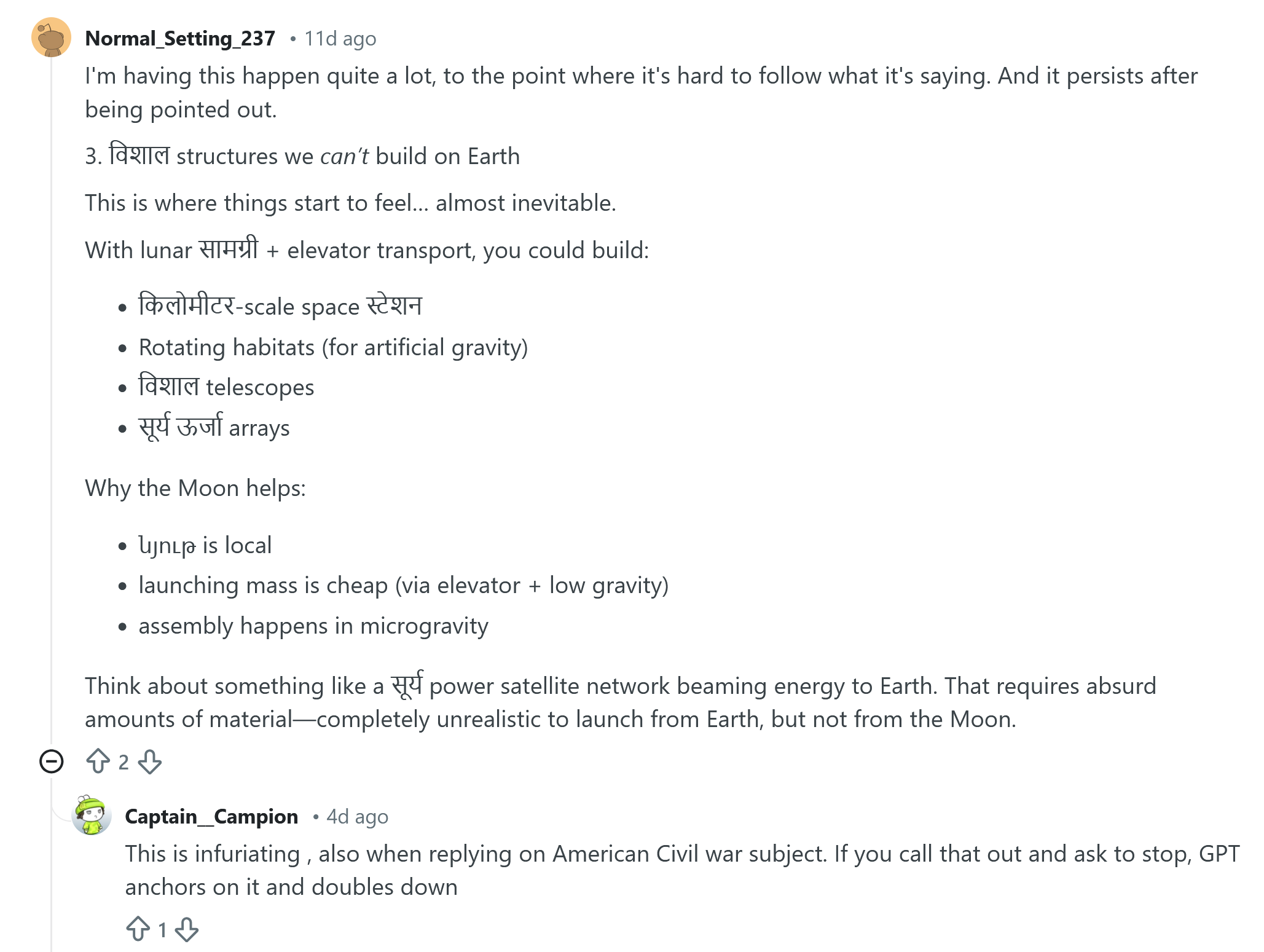The height and width of the screenshot is (952, 1264).
Task: Click the "launching mass is cheap" bullet
Action: (403, 586)
